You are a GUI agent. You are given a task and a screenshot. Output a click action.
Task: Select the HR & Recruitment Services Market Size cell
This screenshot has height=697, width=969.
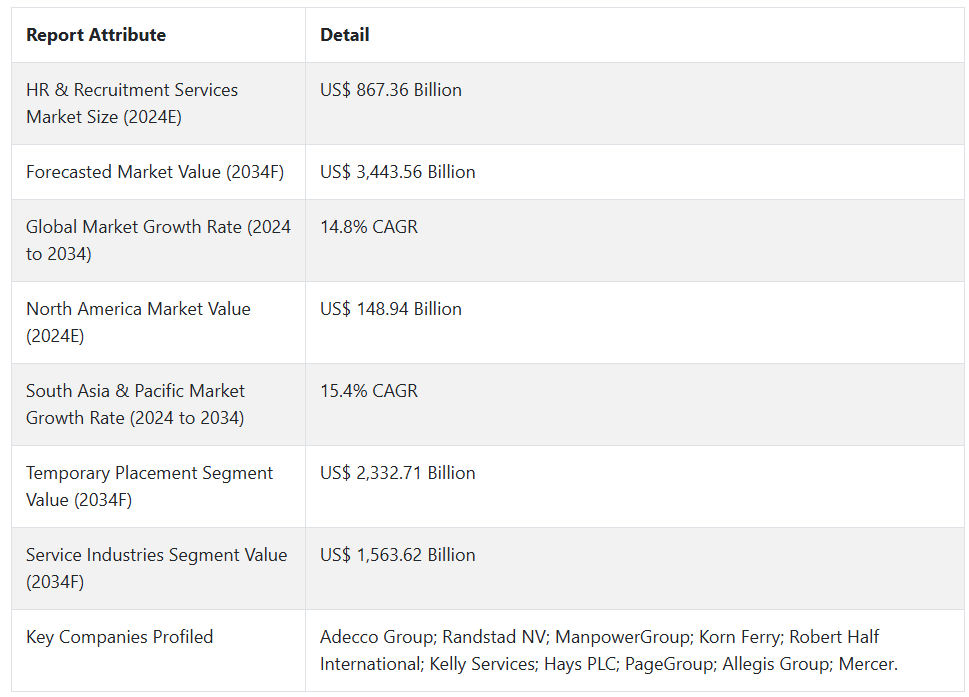(x=132, y=103)
